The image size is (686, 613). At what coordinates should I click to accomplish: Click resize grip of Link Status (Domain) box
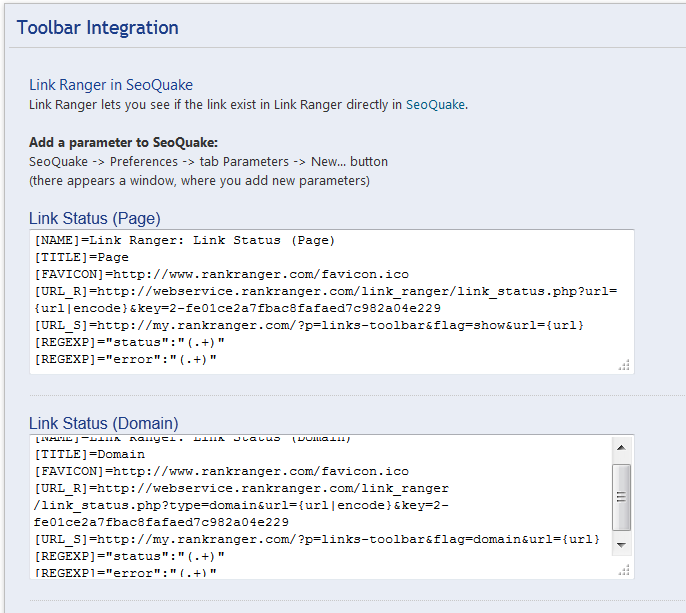[624, 570]
